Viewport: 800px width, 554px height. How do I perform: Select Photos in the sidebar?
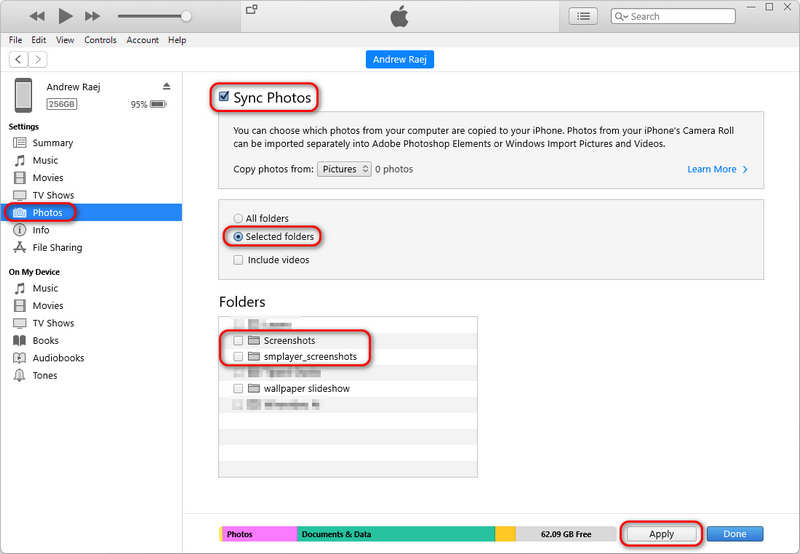(92, 212)
